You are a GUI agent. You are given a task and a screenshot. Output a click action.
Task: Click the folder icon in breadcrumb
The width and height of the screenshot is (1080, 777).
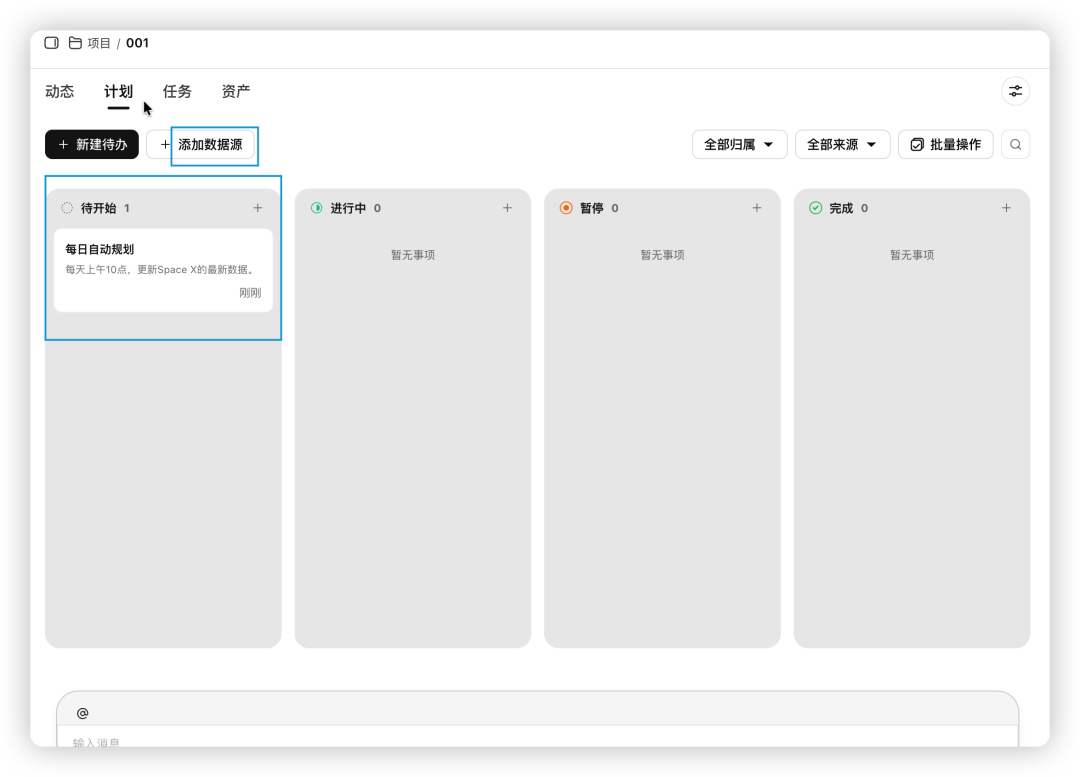(x=75, y=43)
